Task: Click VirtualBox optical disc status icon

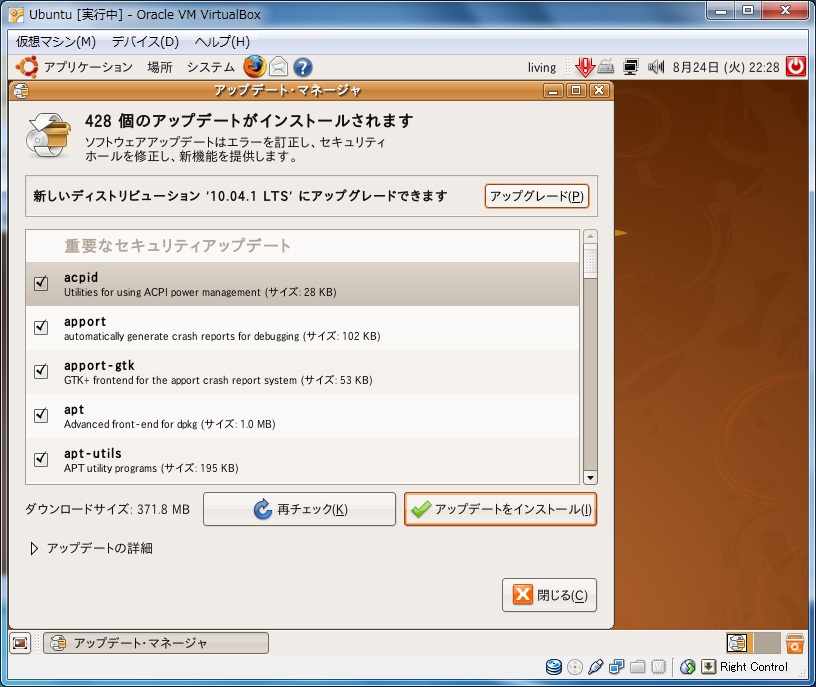Action: (575, 667)
